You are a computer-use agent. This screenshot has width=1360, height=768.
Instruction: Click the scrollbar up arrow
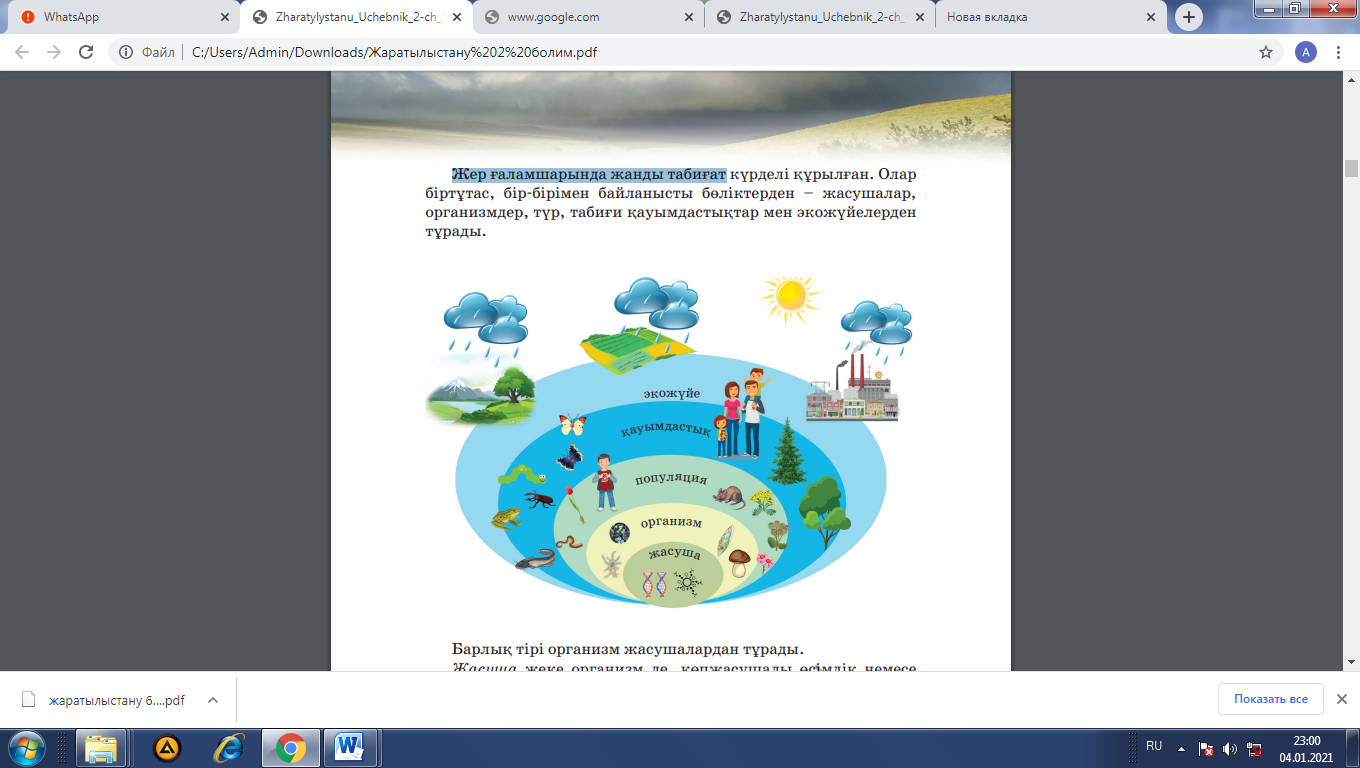[1351, 79]
